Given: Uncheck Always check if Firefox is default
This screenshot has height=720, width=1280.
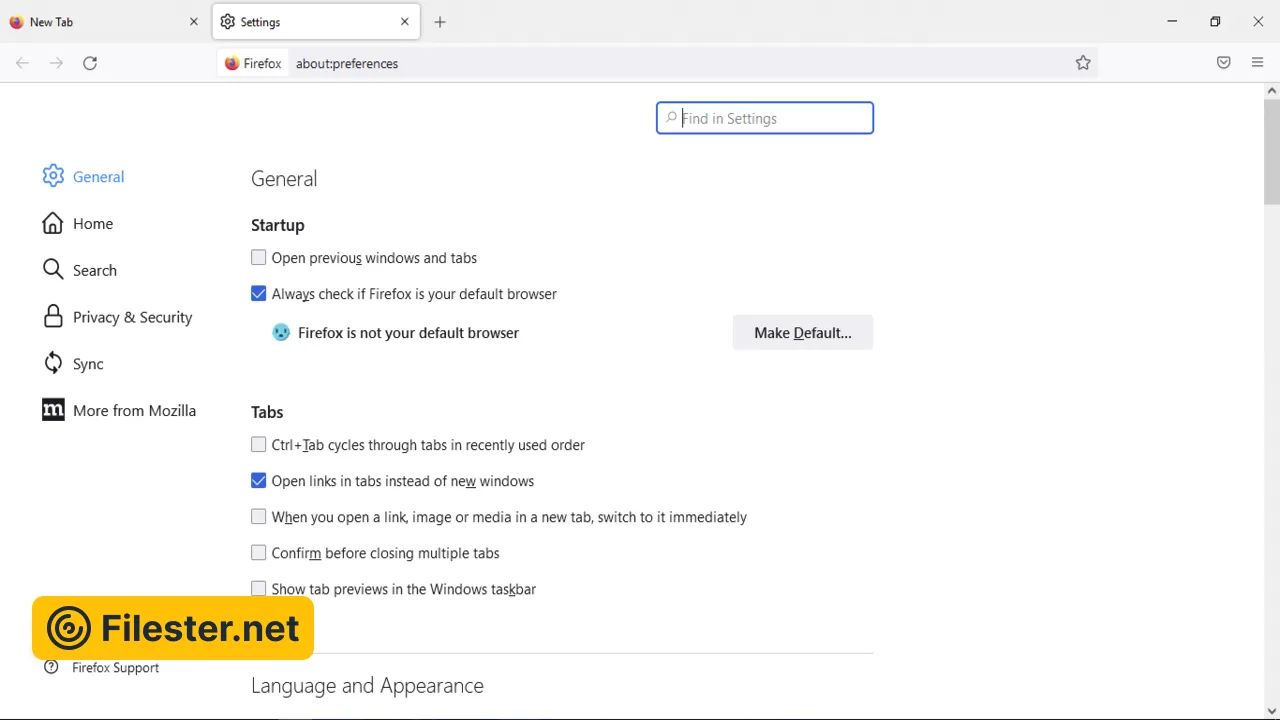Looking at the screenshot, I should pyautogui.click(x=259, y=294).
